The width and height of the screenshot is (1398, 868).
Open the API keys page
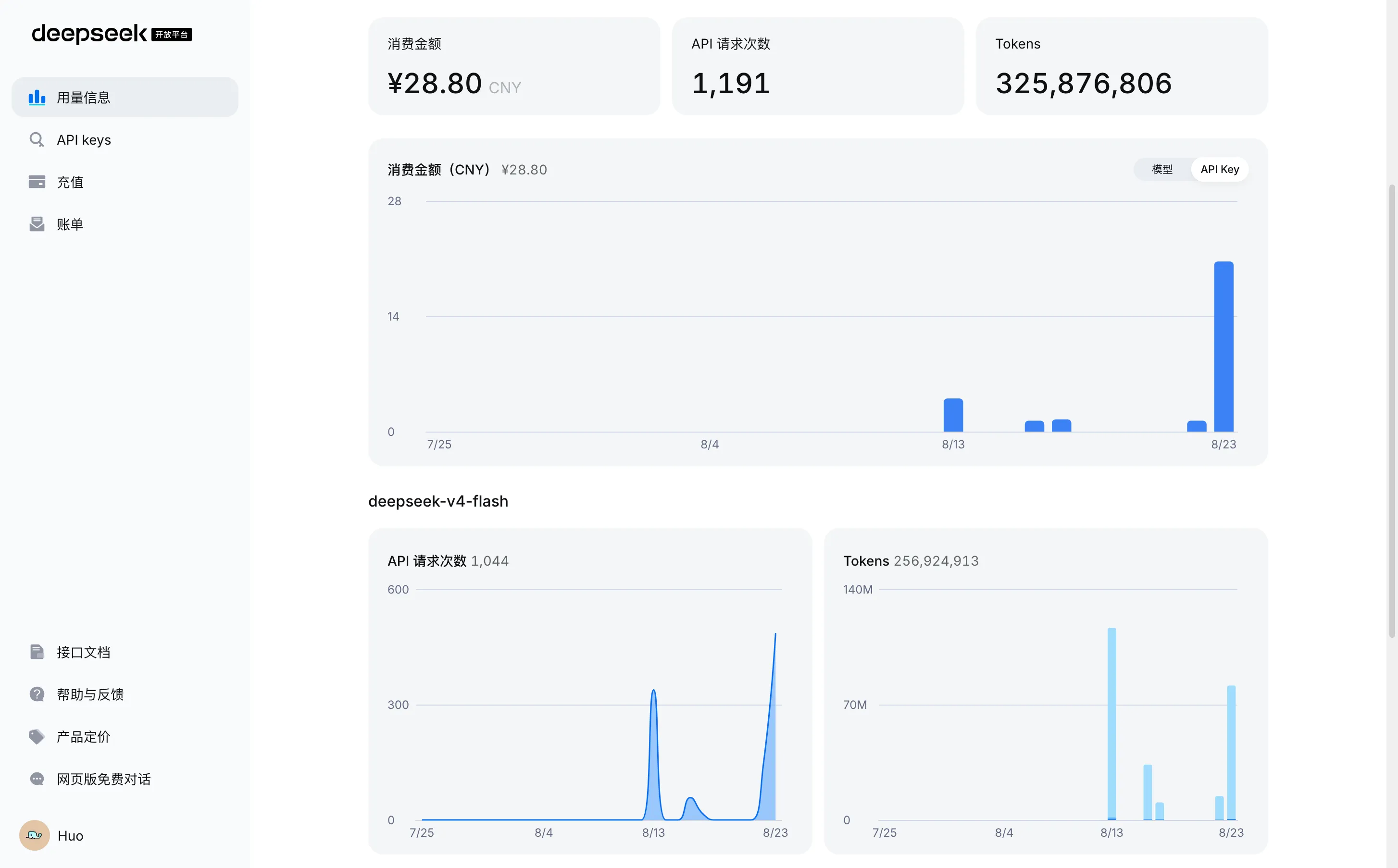coord(125,139)
